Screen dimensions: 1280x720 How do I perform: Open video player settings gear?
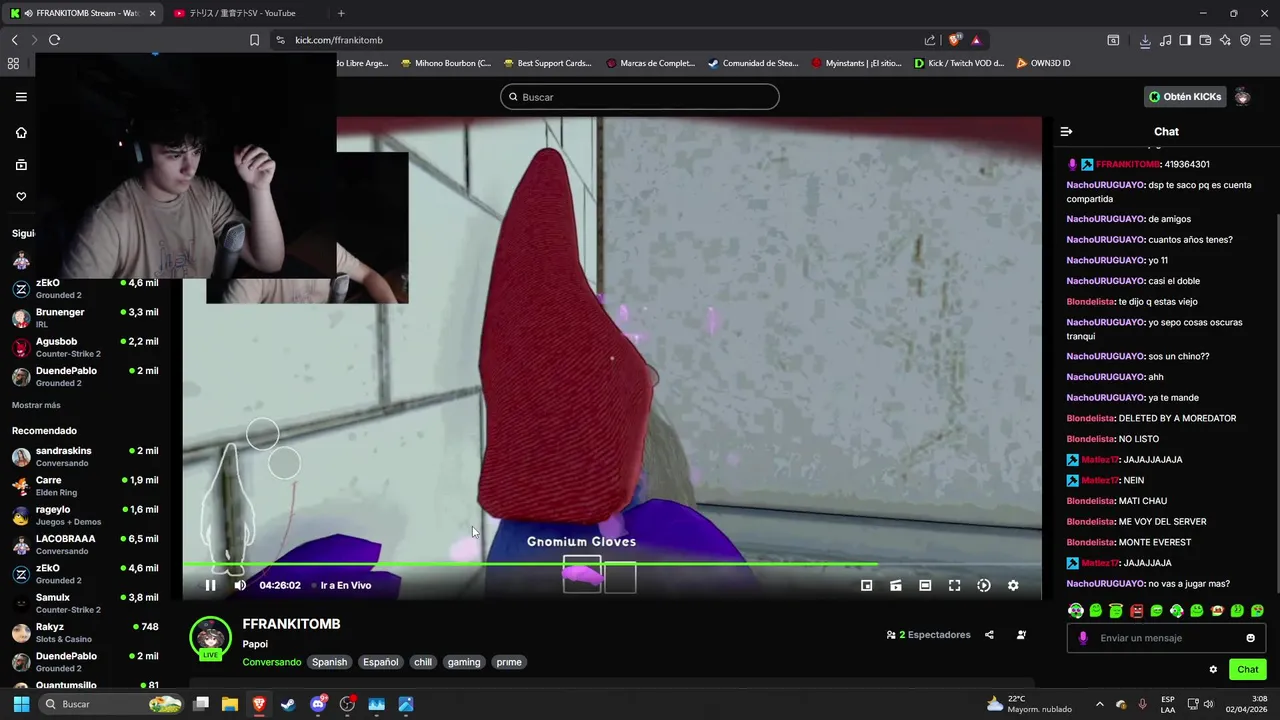[1013, 585]
